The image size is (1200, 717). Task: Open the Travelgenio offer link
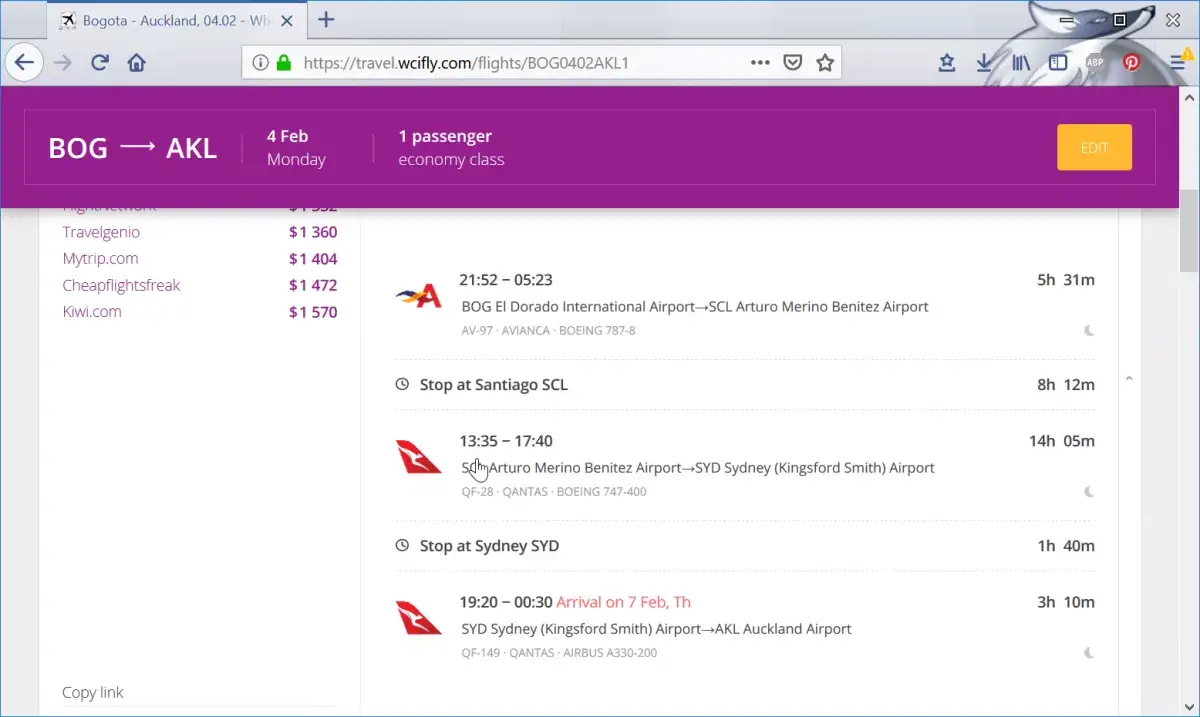pyautogui.click(x=101, y=232)
